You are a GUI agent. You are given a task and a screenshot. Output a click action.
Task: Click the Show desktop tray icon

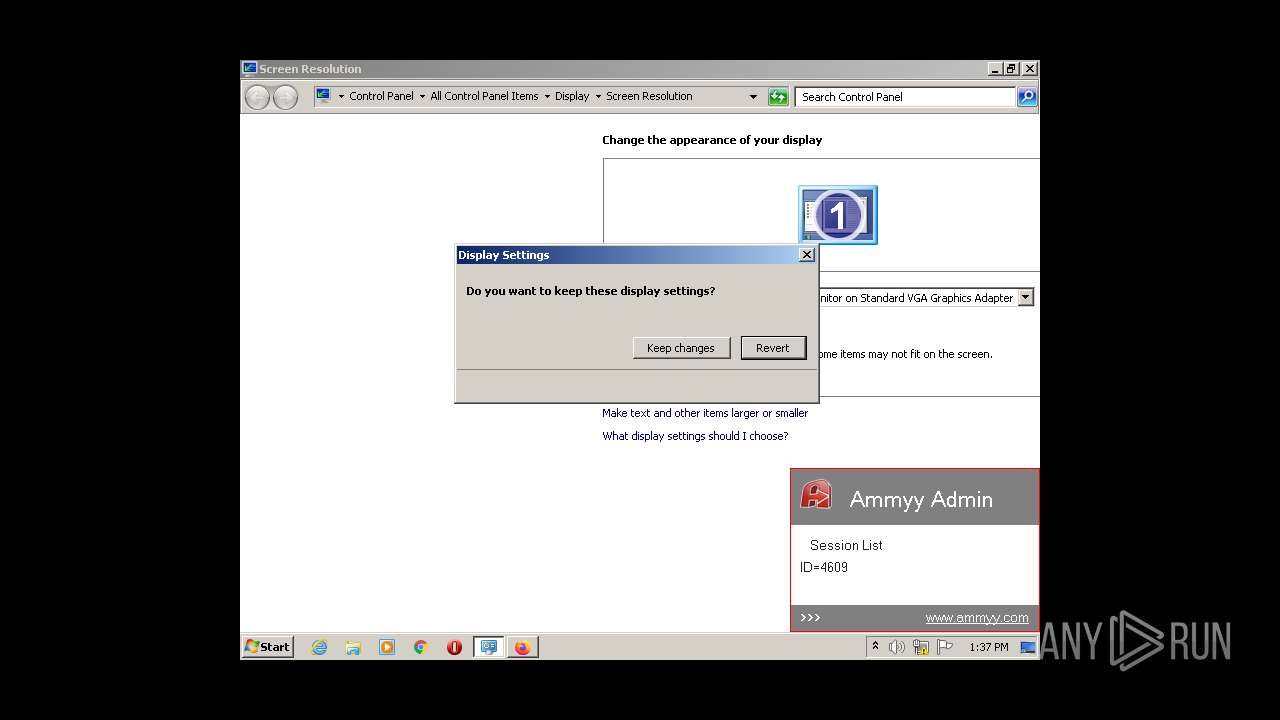click(1028, 647)
